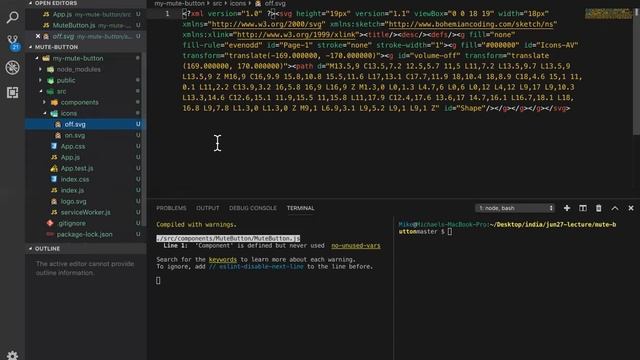This screenshot has height=360, width=640.
Task: Collapse the src folder
Action: tap(40, 91)
